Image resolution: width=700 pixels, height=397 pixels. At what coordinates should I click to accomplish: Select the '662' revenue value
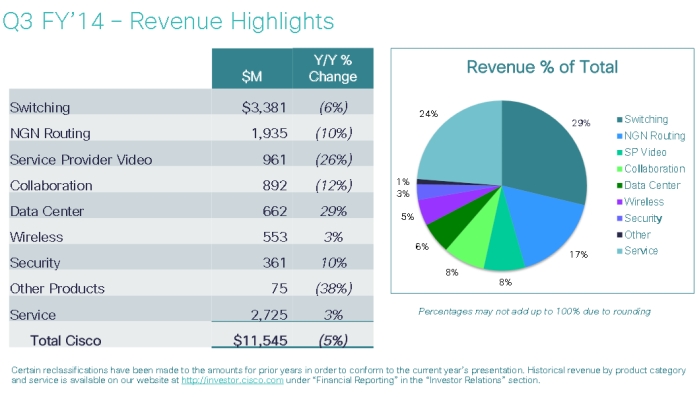tap(275, 211)
